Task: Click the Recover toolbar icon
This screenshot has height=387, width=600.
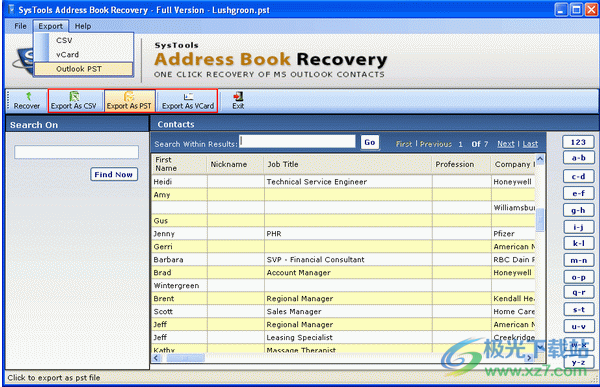Action: (27, 101)
